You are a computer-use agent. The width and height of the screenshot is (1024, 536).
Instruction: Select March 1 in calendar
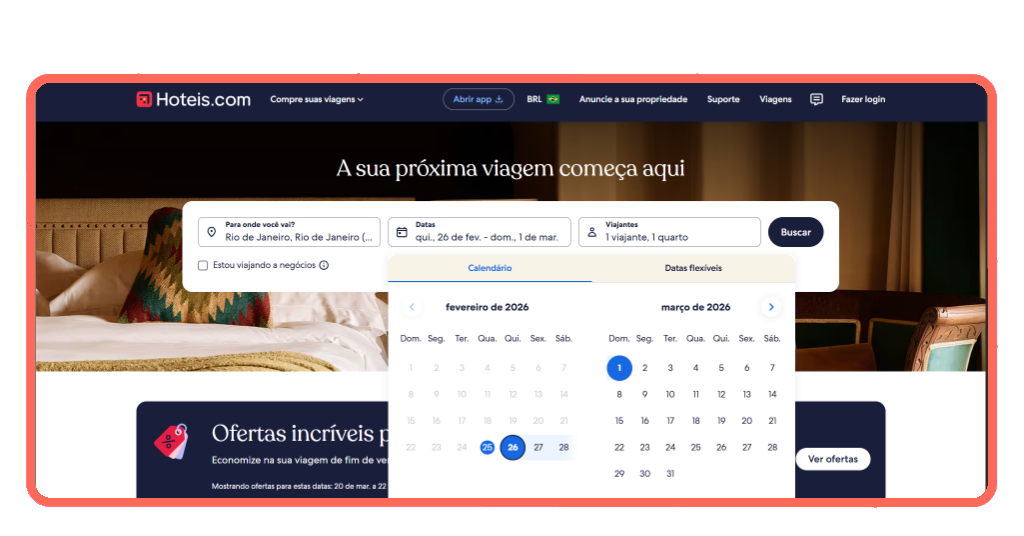tap(619, 368)
